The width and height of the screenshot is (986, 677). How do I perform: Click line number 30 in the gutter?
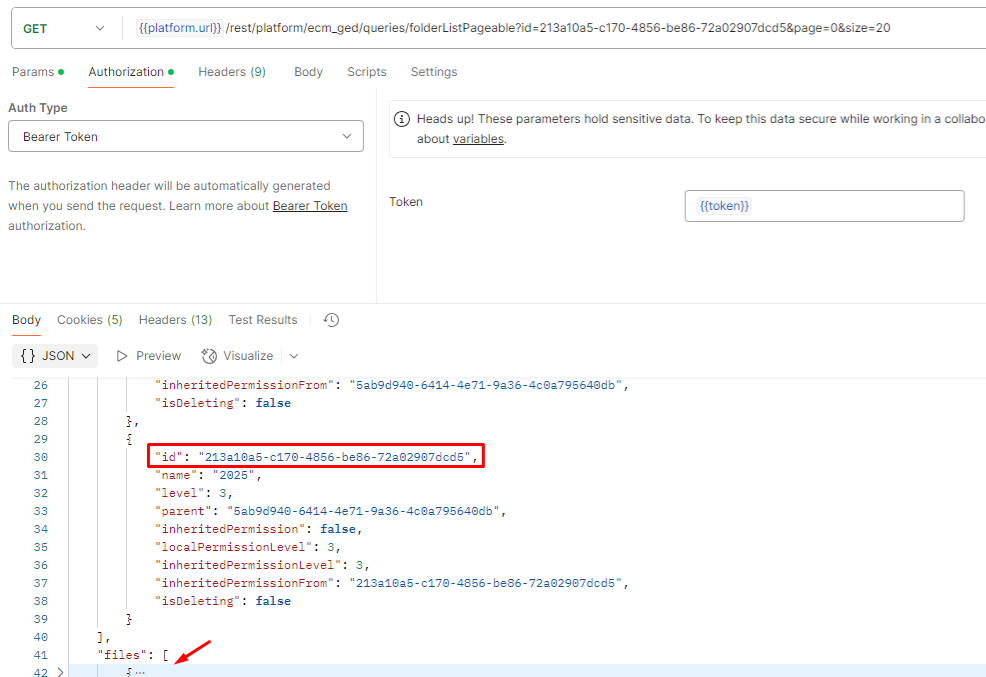(41, 457)
